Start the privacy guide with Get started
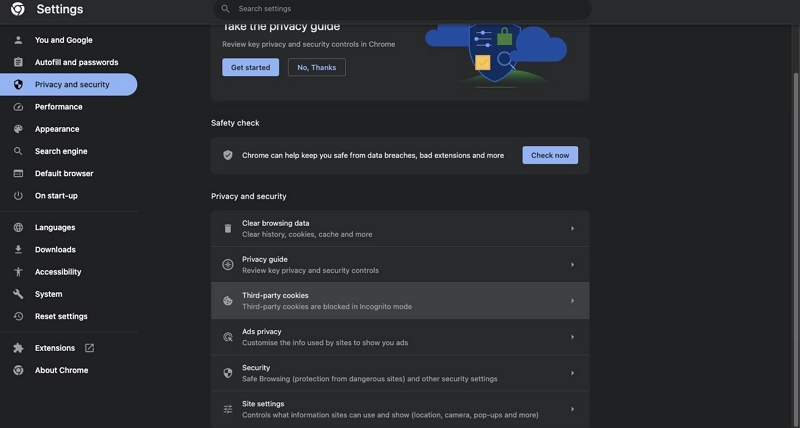Screen dimensions: 800x428 pyautogui.click(x=251, y=67)
